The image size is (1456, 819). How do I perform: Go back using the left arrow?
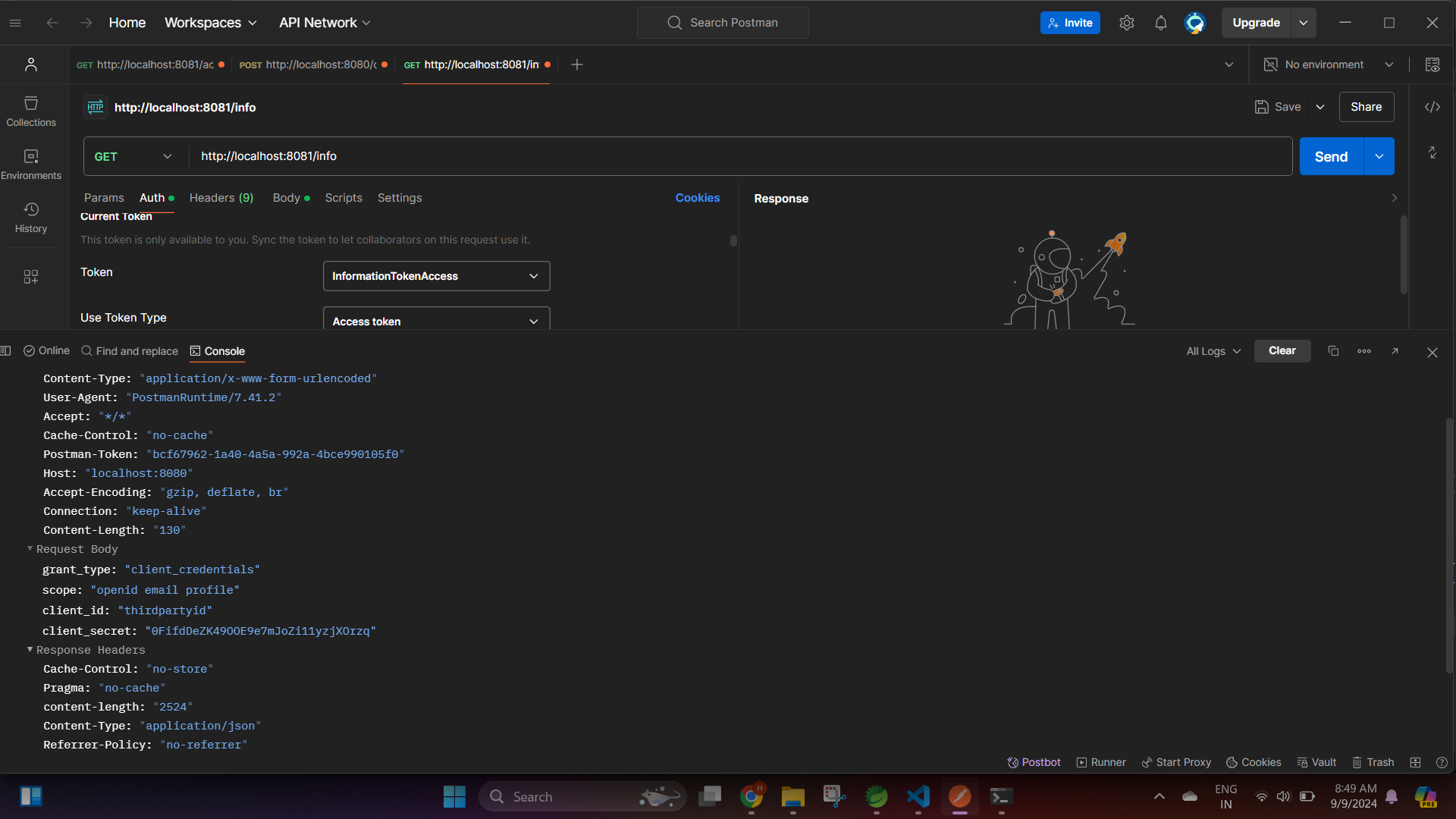(52, 23)
